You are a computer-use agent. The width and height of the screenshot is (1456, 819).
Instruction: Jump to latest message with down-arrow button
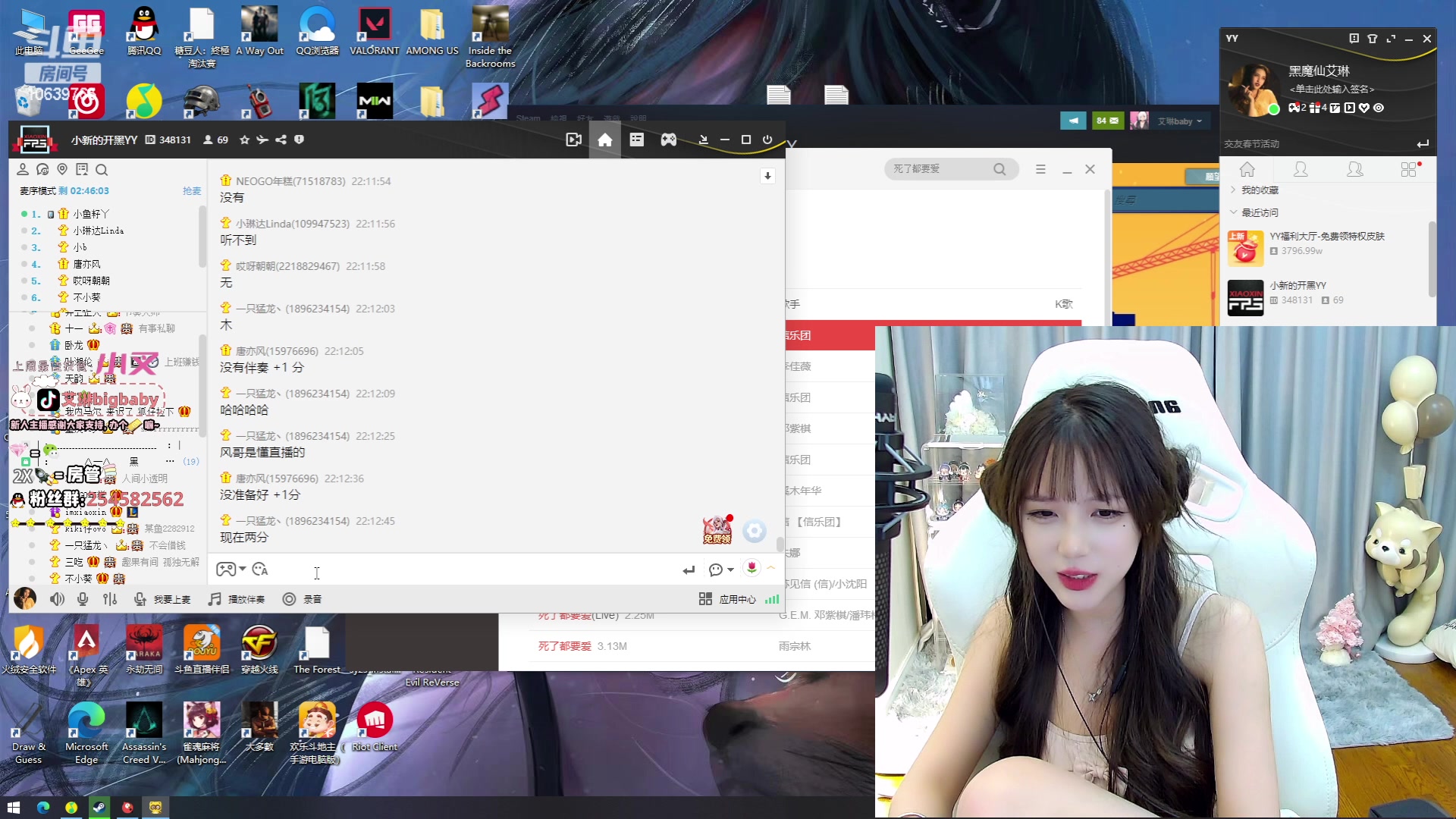tap(767, 176)
